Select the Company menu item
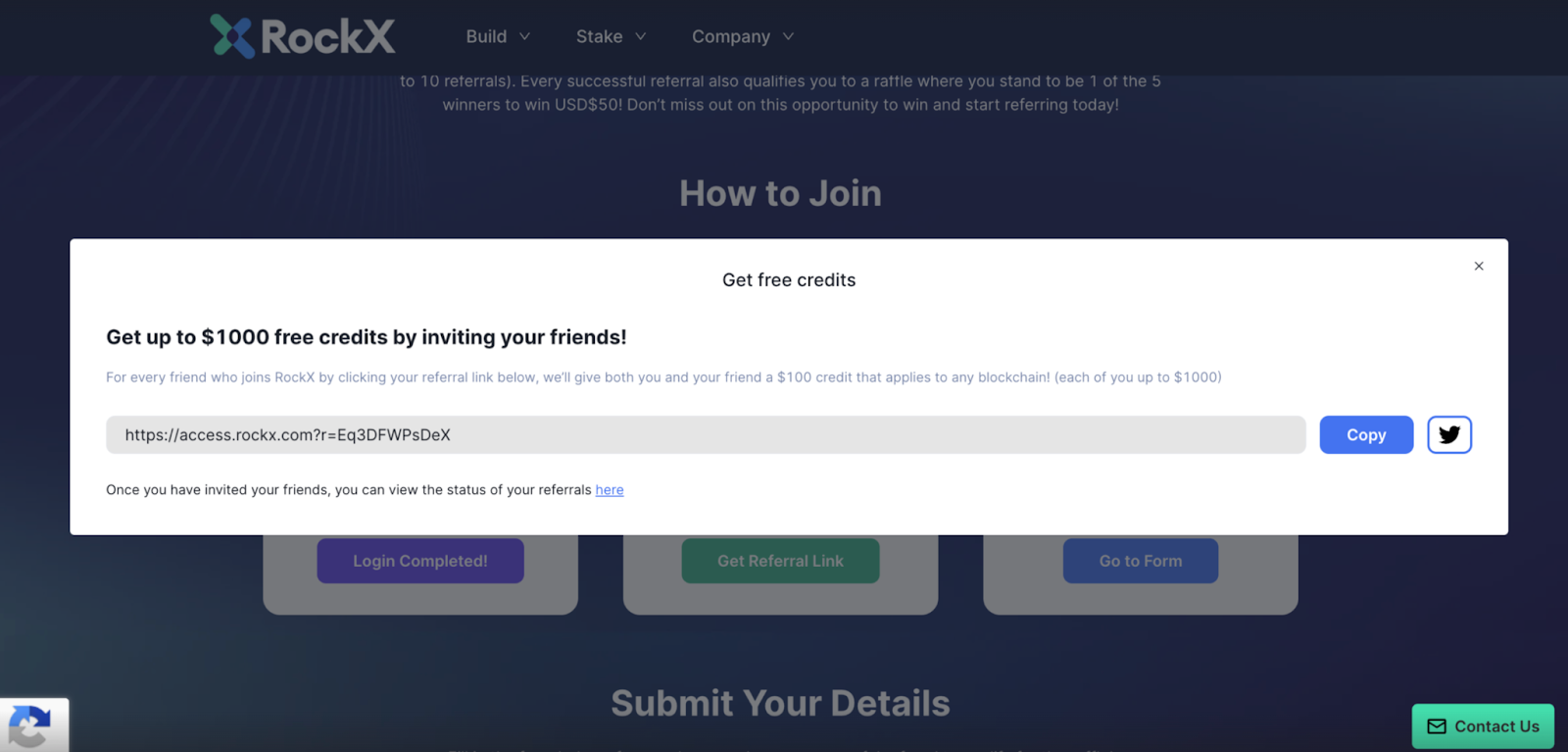The image size is (1568, 752). click(730, 35)
